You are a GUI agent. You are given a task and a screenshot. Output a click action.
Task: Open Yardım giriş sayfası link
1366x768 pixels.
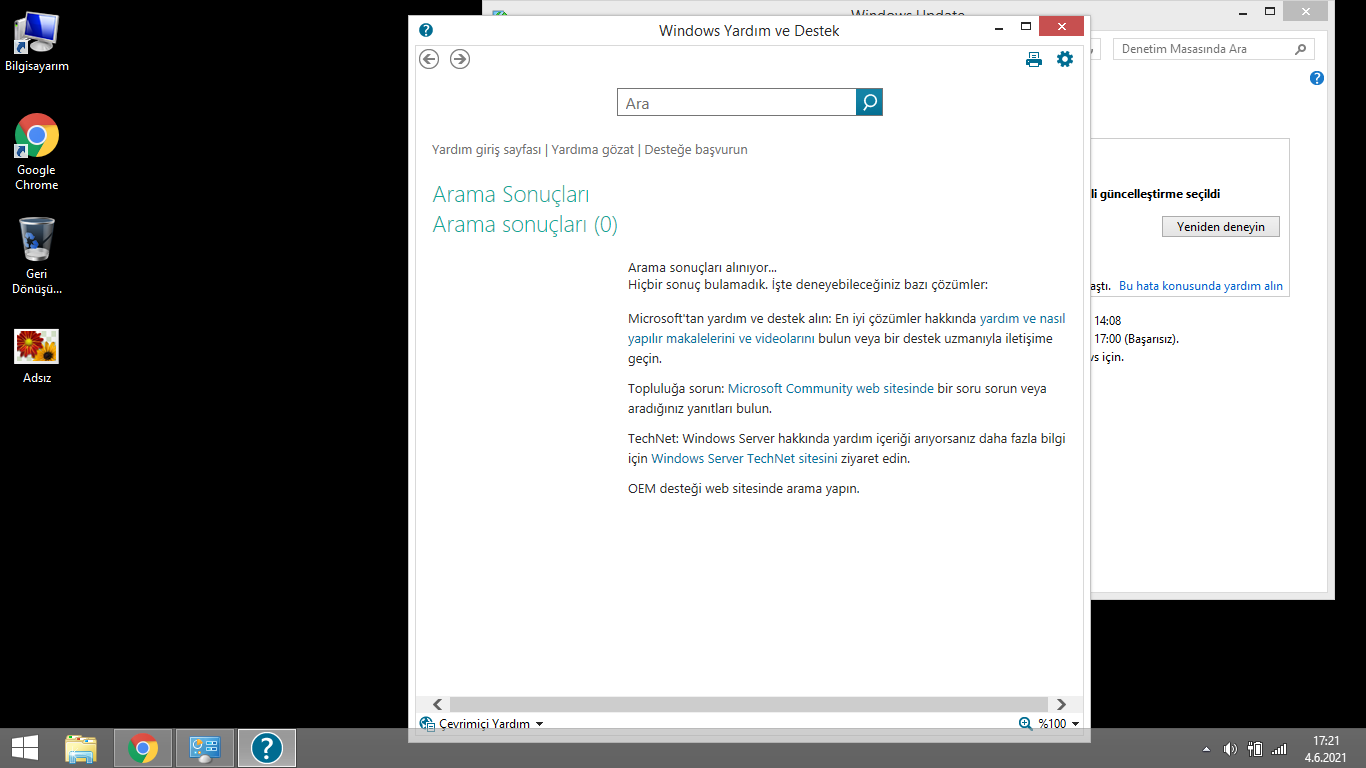pos(486,150)
